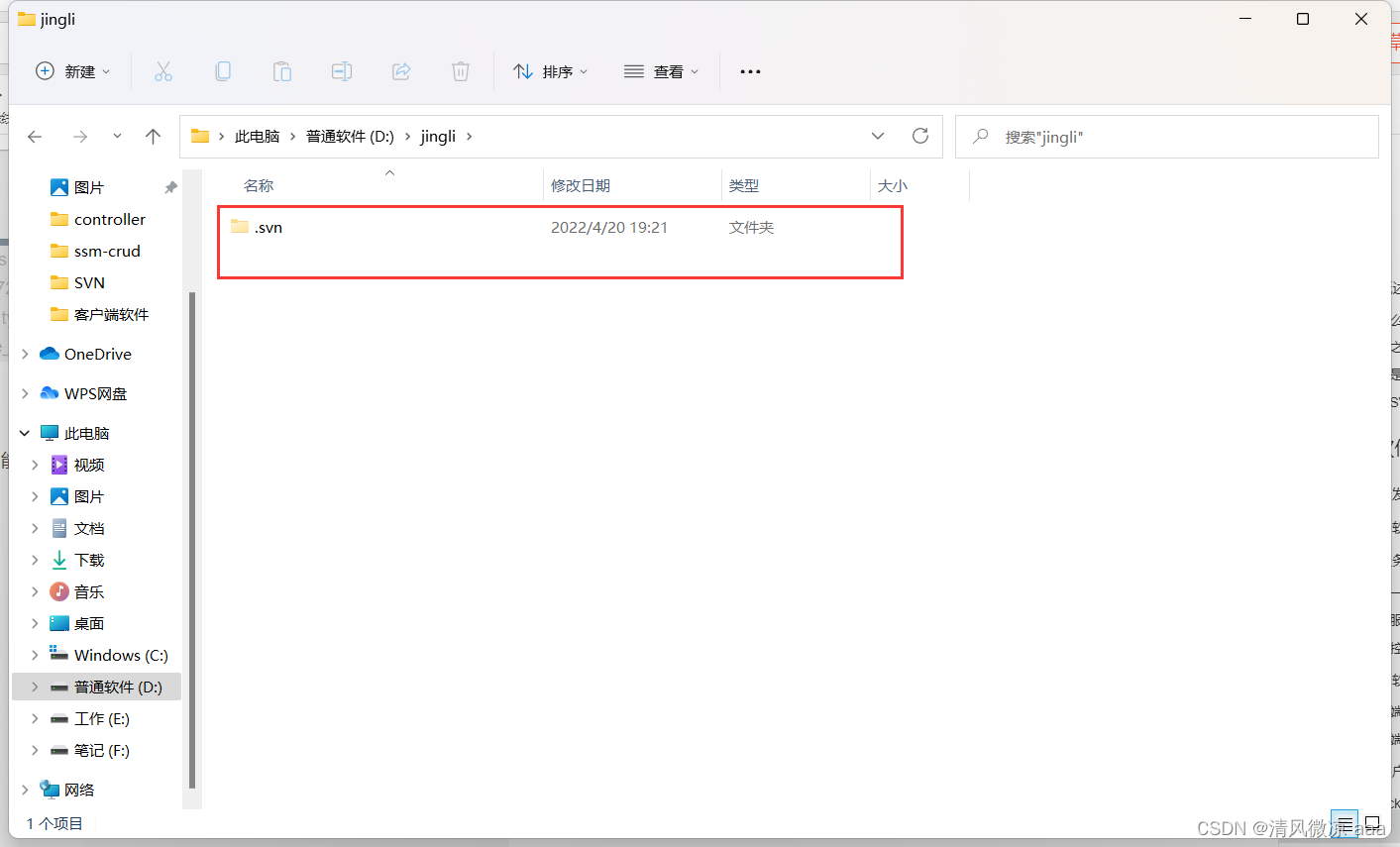Minimize the jingli window
Image resolution: width=1400 pixels, height=847 pixels.
[x=1245, y=19]
